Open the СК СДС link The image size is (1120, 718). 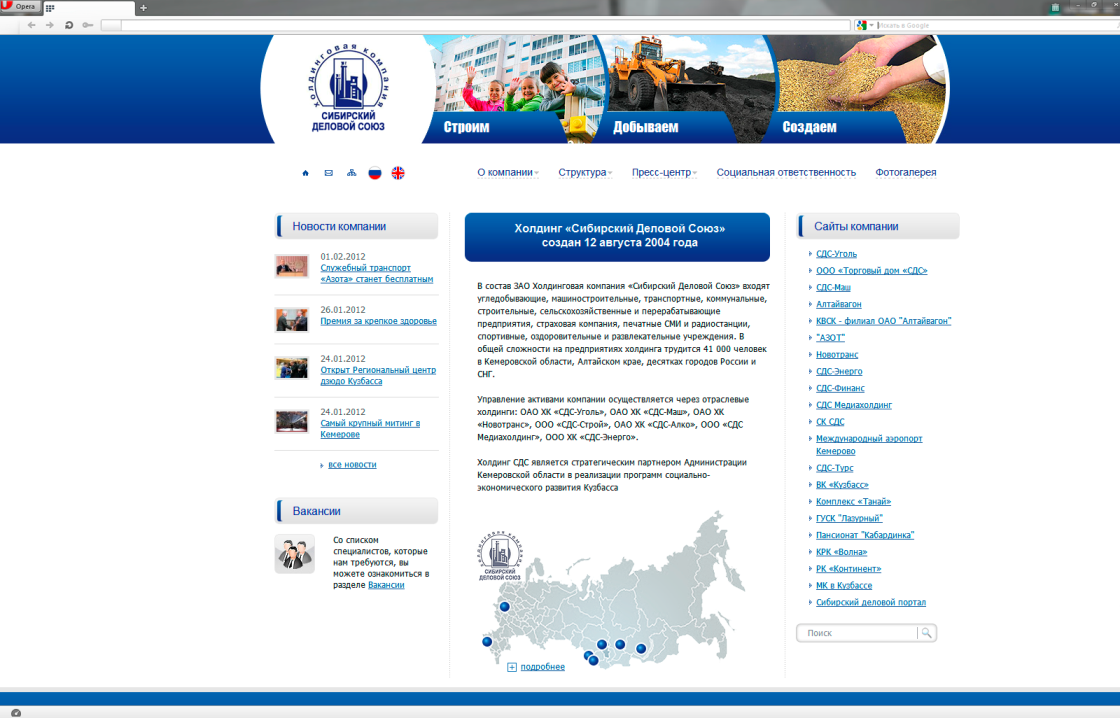coord(830,422)
